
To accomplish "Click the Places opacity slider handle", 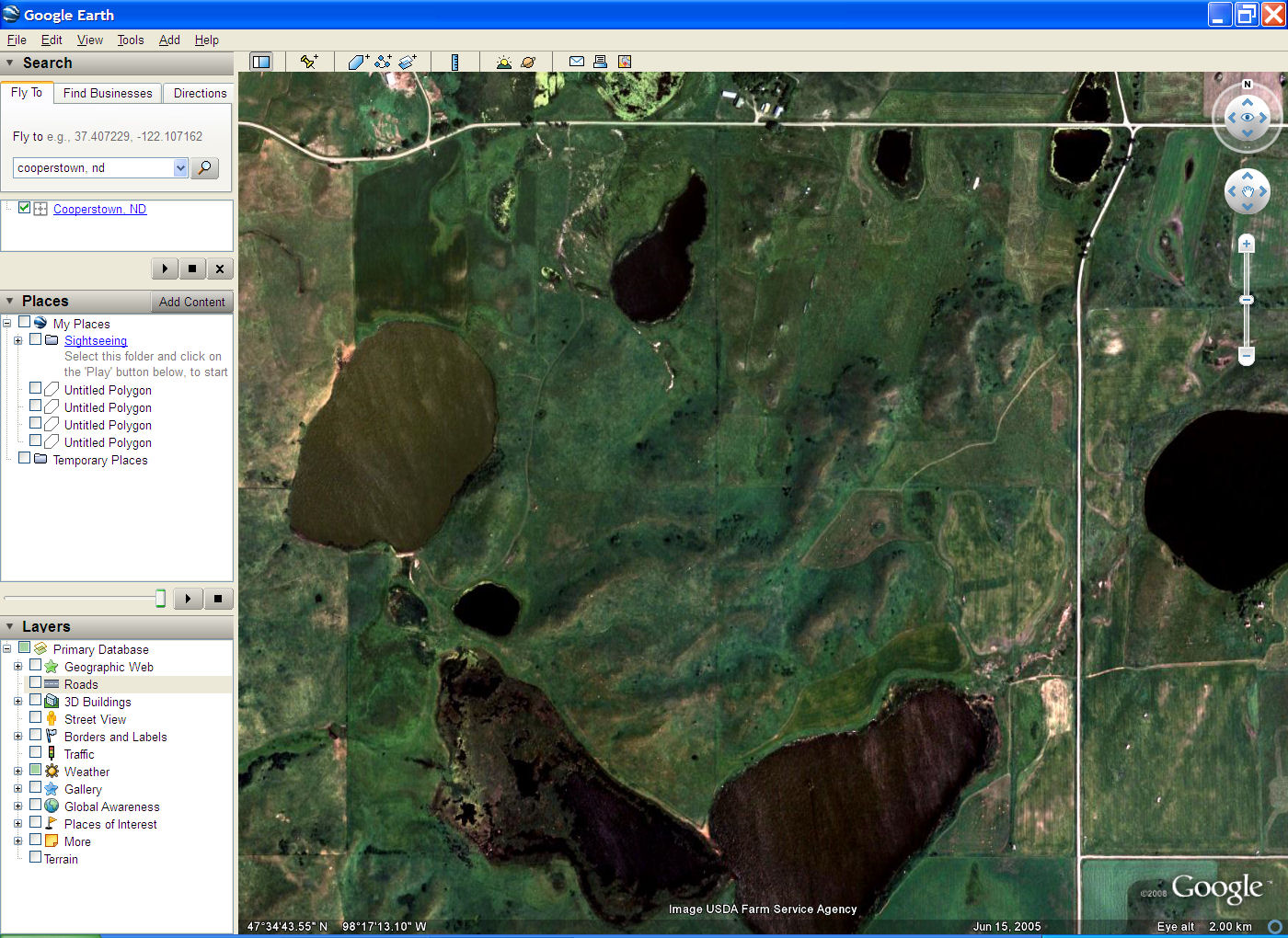I will (160, 599).
